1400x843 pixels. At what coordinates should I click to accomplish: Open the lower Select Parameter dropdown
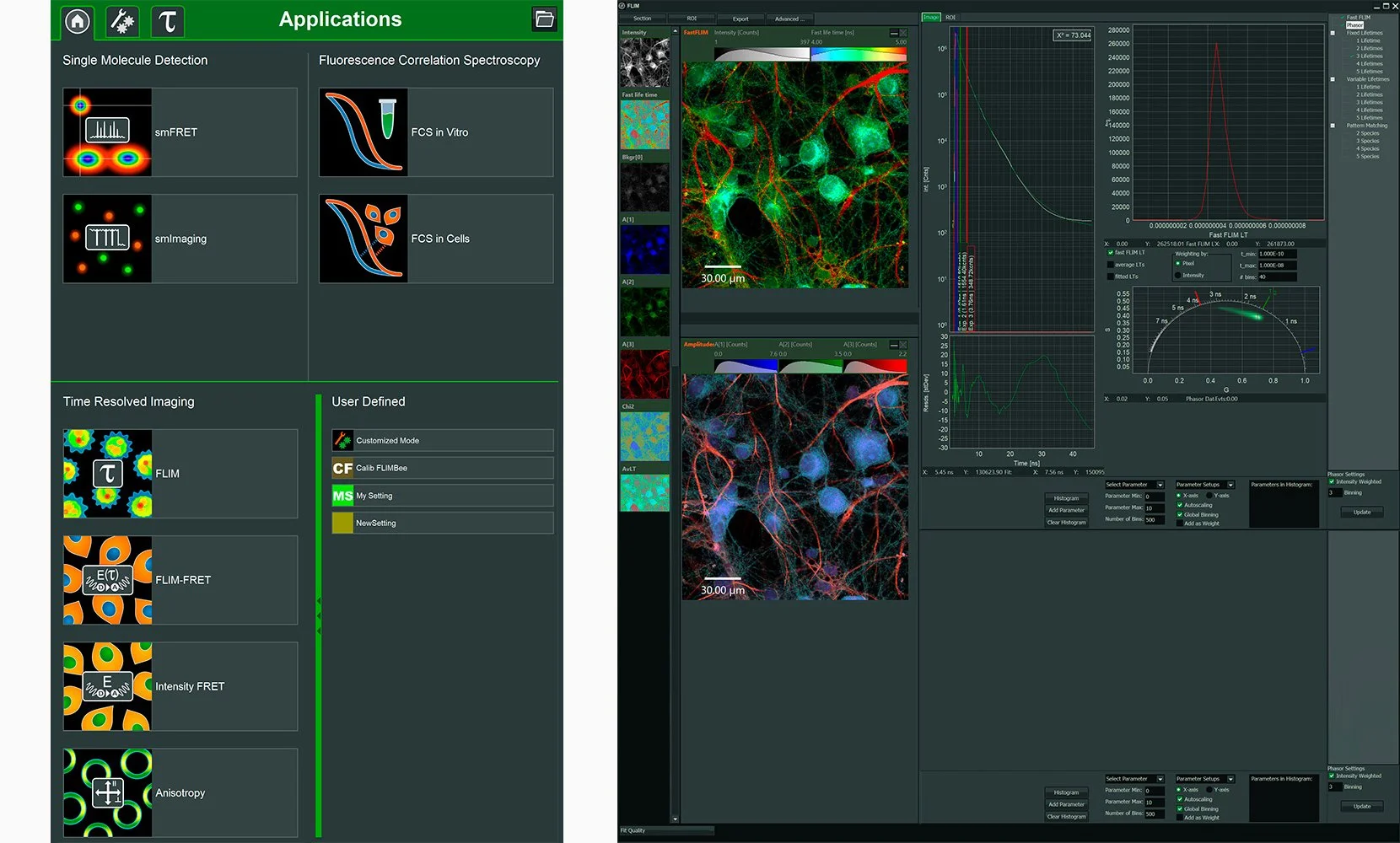[1134, 779]
